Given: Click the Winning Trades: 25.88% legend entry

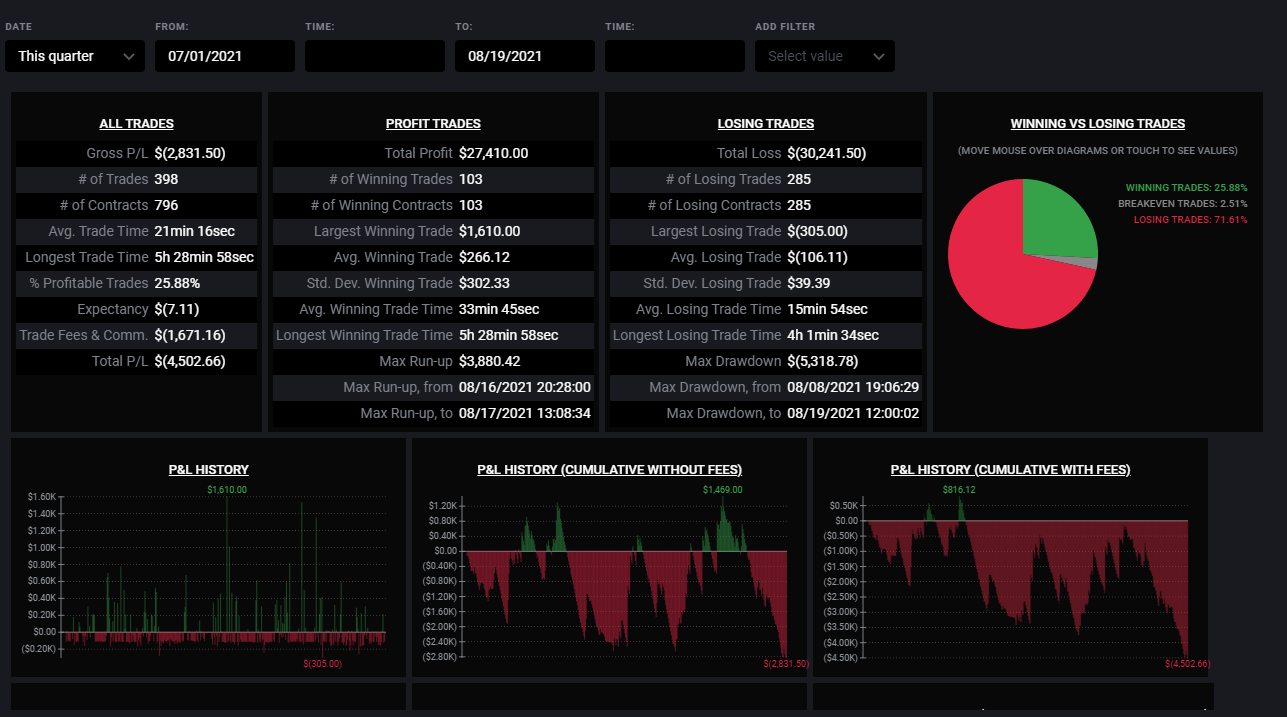Looking at the screenshot, I should pos(1186,188).
